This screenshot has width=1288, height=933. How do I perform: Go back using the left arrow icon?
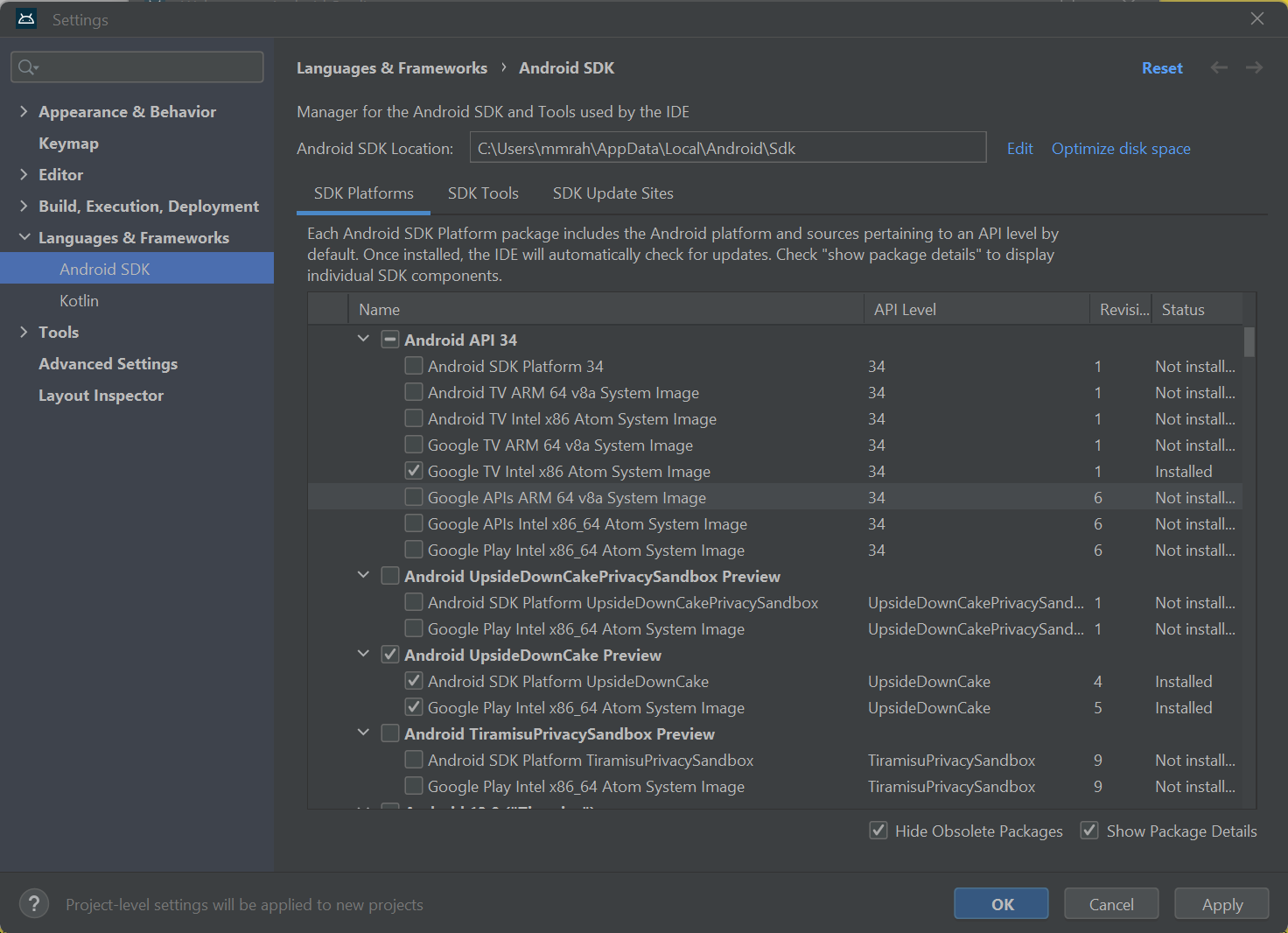point(1219,68)
